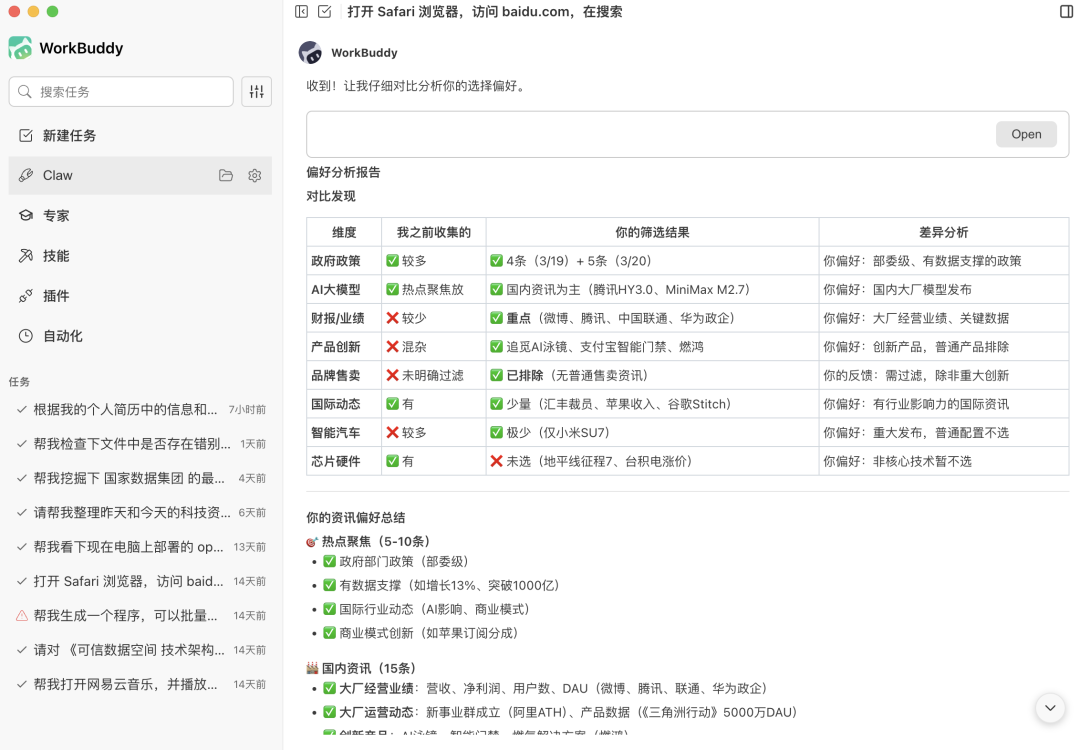Open the 插件 section
This screenshot has width=1080, height=750.
(56, 296)
